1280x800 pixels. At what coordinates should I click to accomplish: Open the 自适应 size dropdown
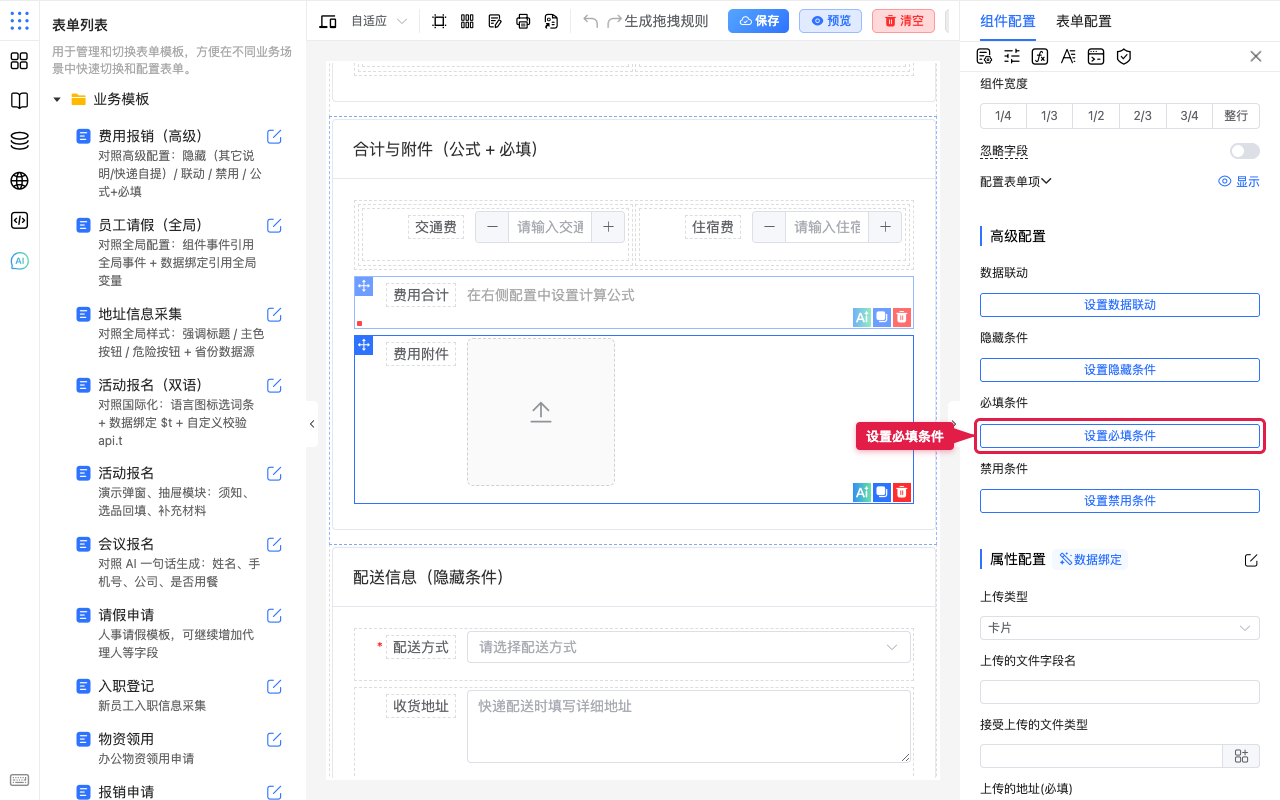coord(379,21)
